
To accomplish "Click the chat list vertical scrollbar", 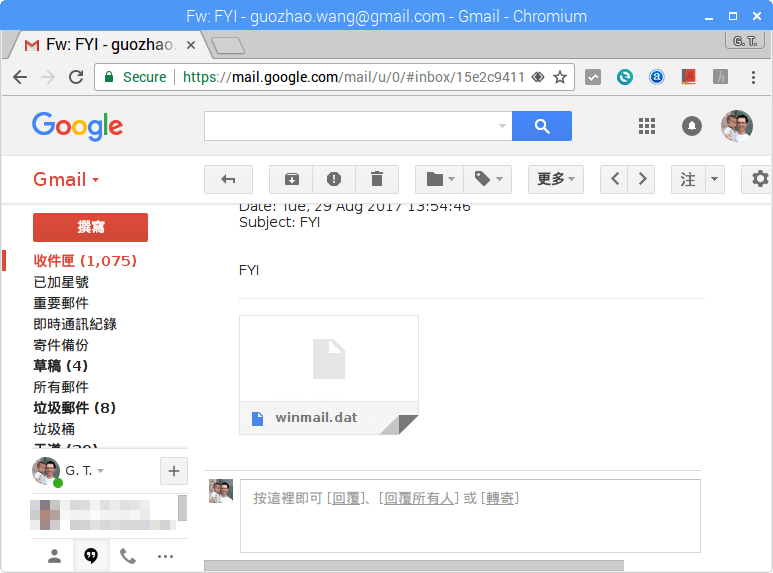I will pos(182,508).
